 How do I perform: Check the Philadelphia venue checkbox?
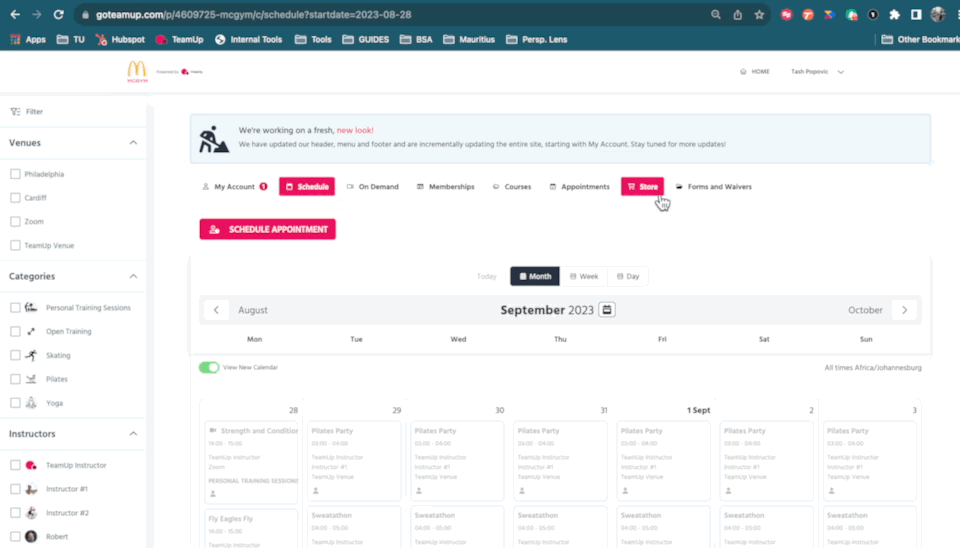click(x=15, y=174)
